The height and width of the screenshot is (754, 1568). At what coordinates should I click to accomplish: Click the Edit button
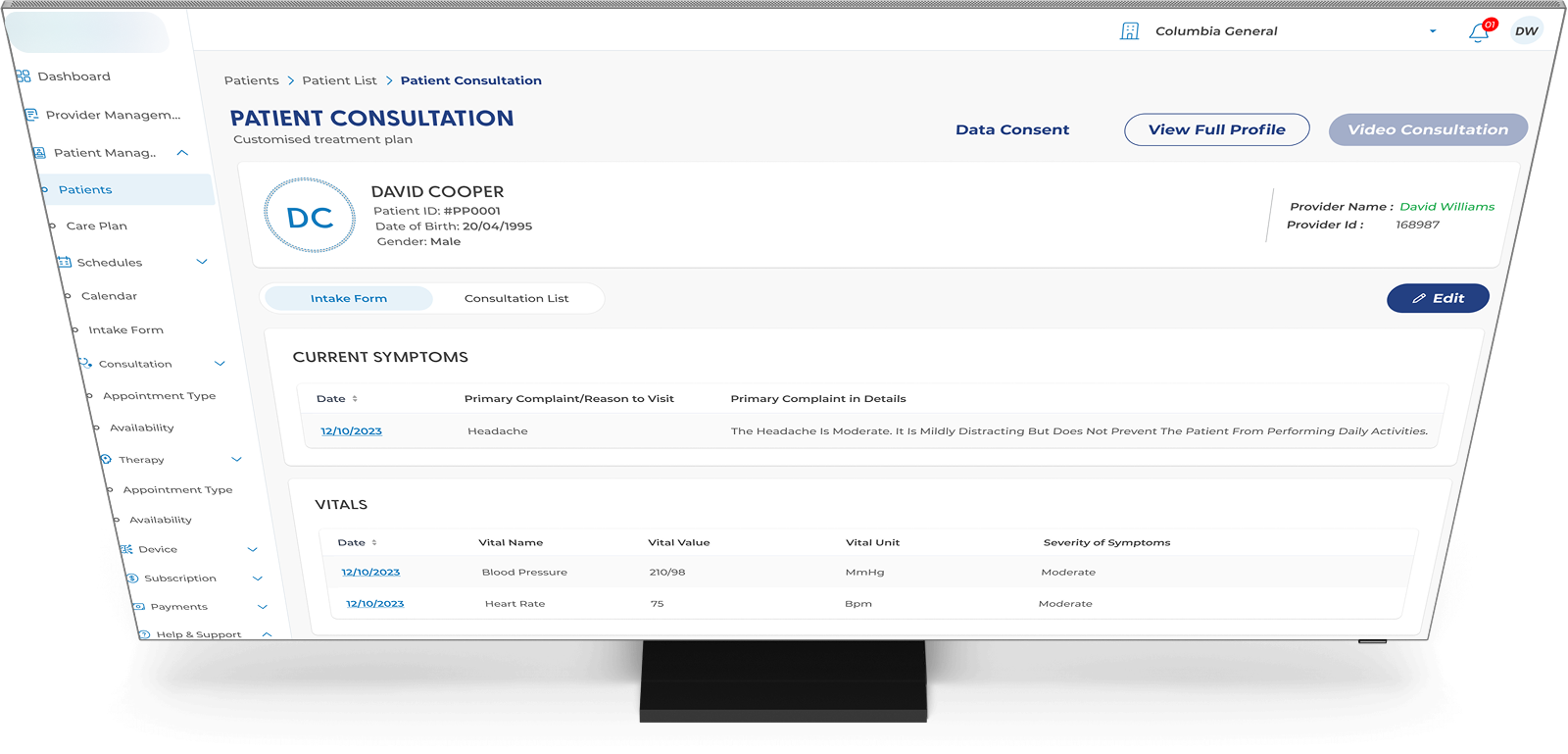1438,298
